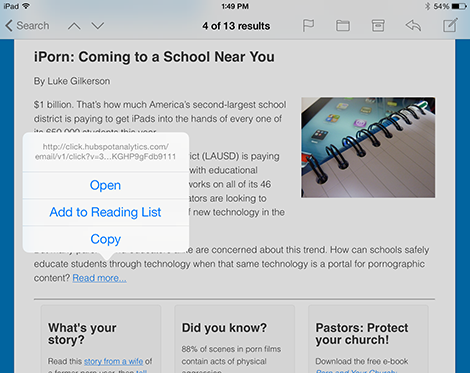Go back to Search results
The width and height of the screenshot is (470, 373).
[x=27, y=26]
